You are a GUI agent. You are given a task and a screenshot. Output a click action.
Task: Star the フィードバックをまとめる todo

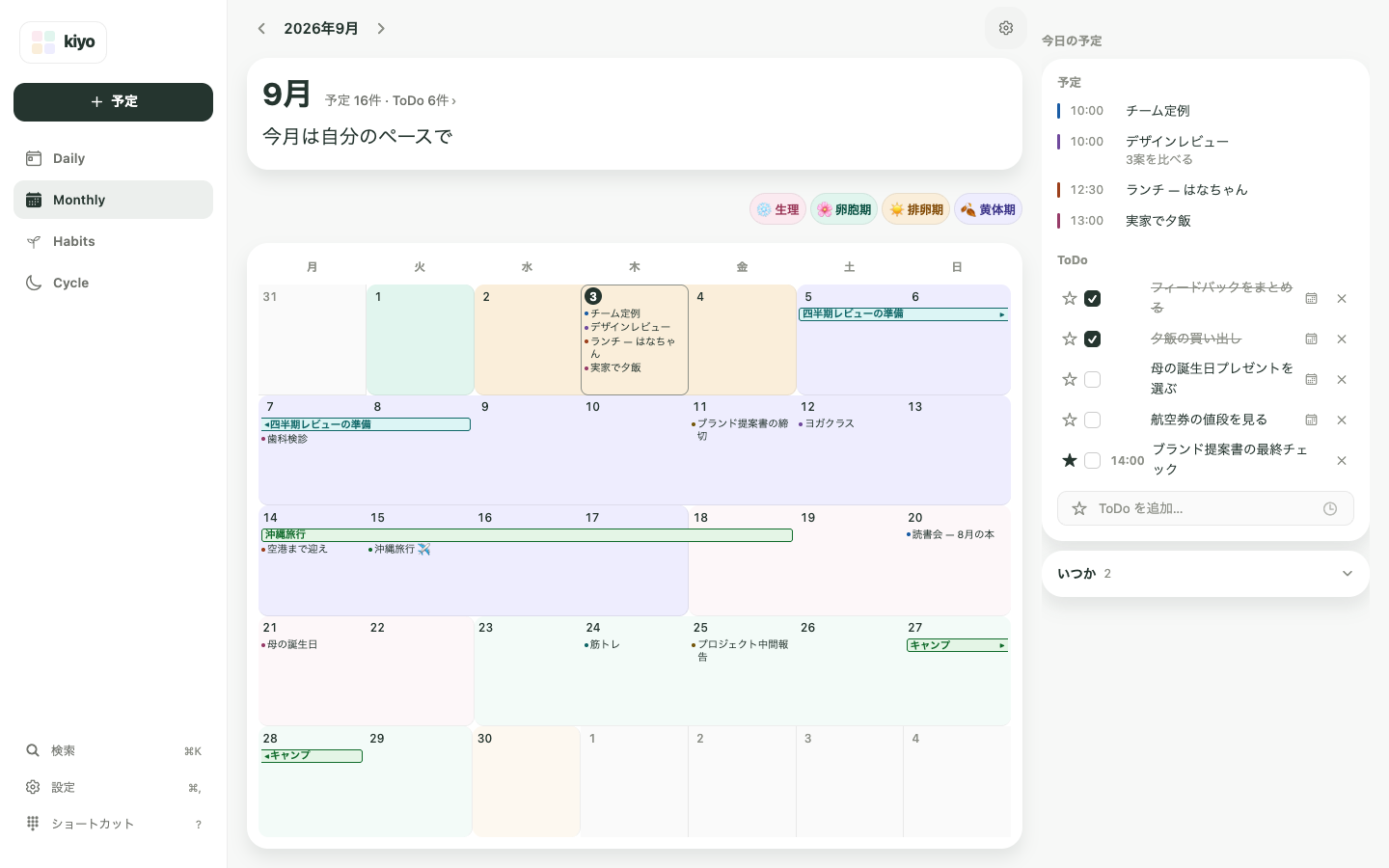1070,298
